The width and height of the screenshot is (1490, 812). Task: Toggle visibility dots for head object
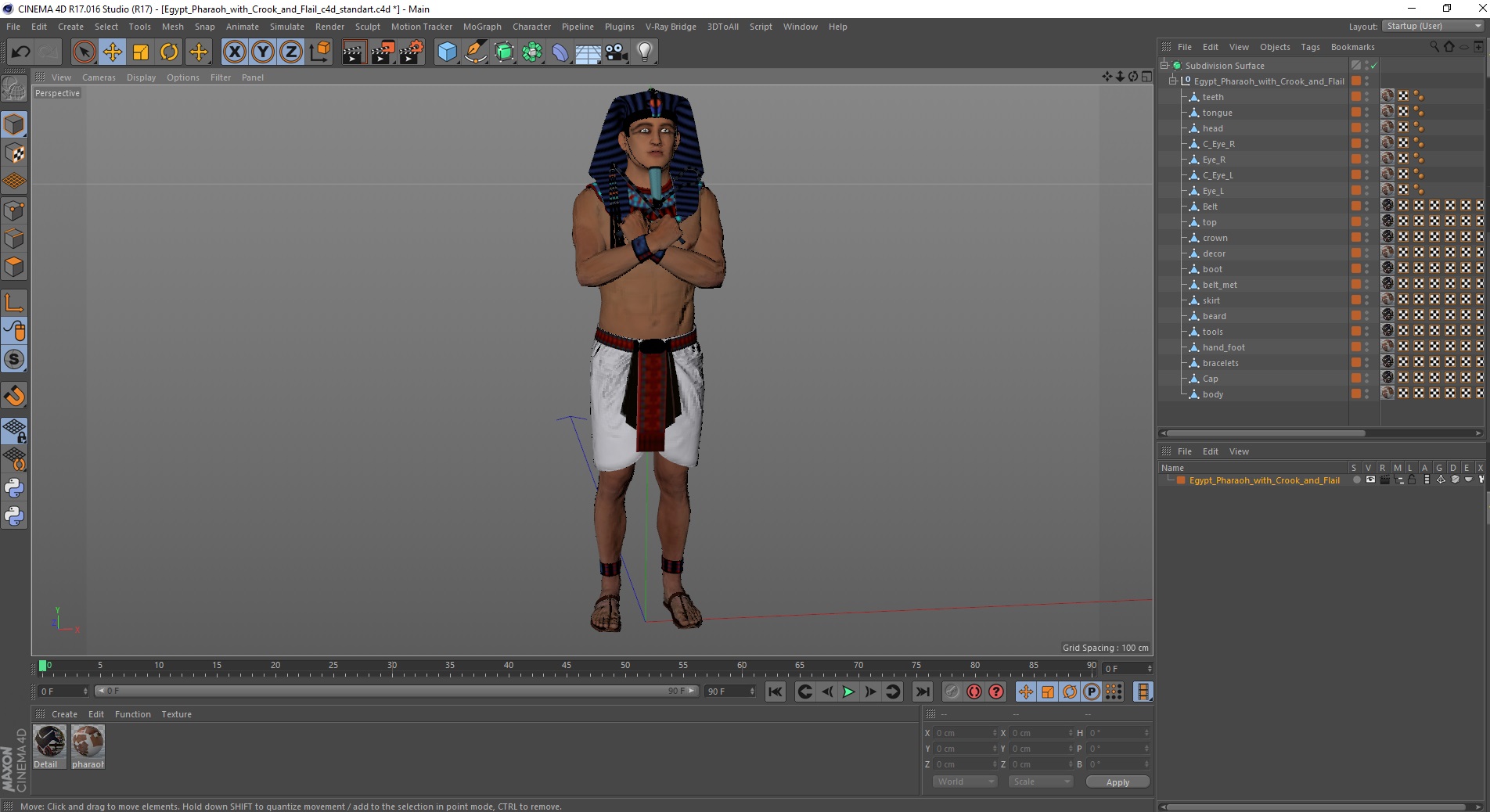click(1367, 128)
